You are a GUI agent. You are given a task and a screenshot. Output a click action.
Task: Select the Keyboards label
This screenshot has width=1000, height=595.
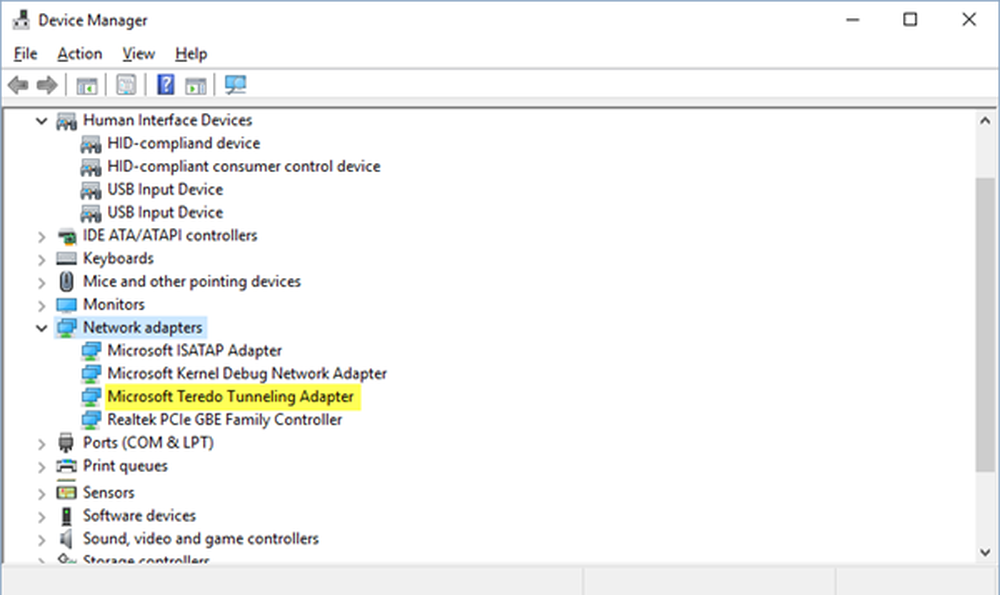[x=119, y=259]
